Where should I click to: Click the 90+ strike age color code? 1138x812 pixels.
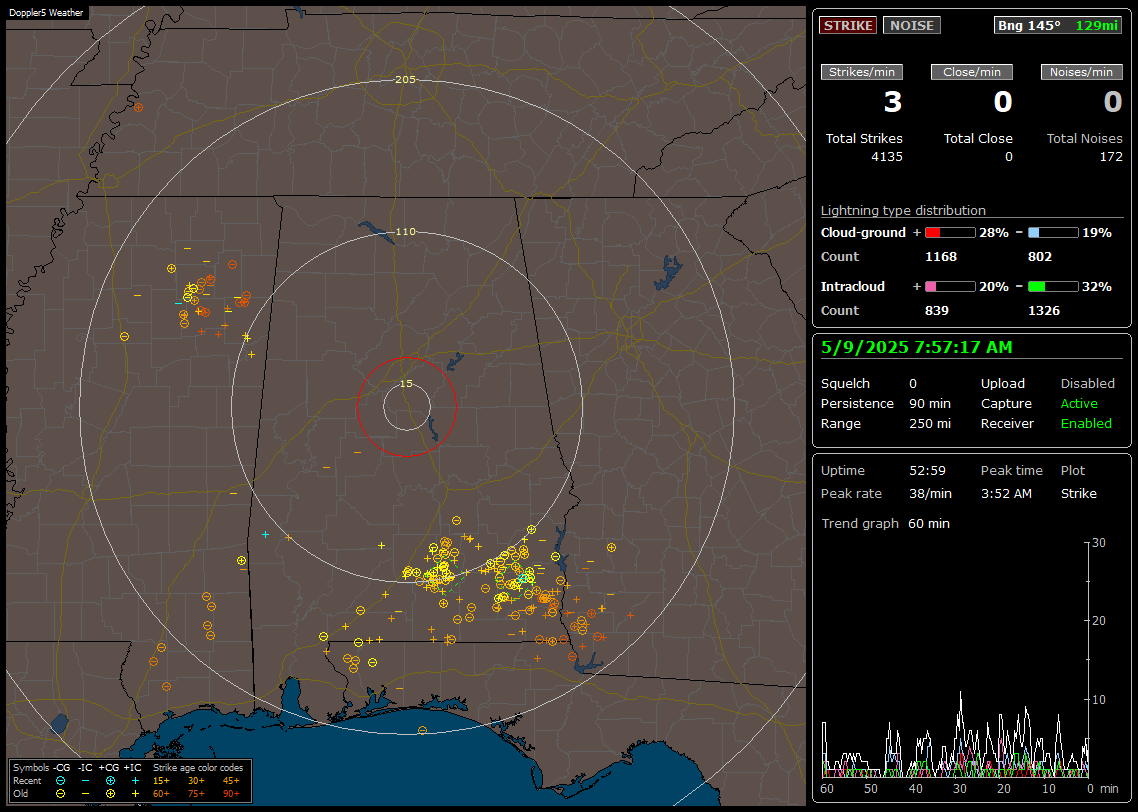coord(231,794)
